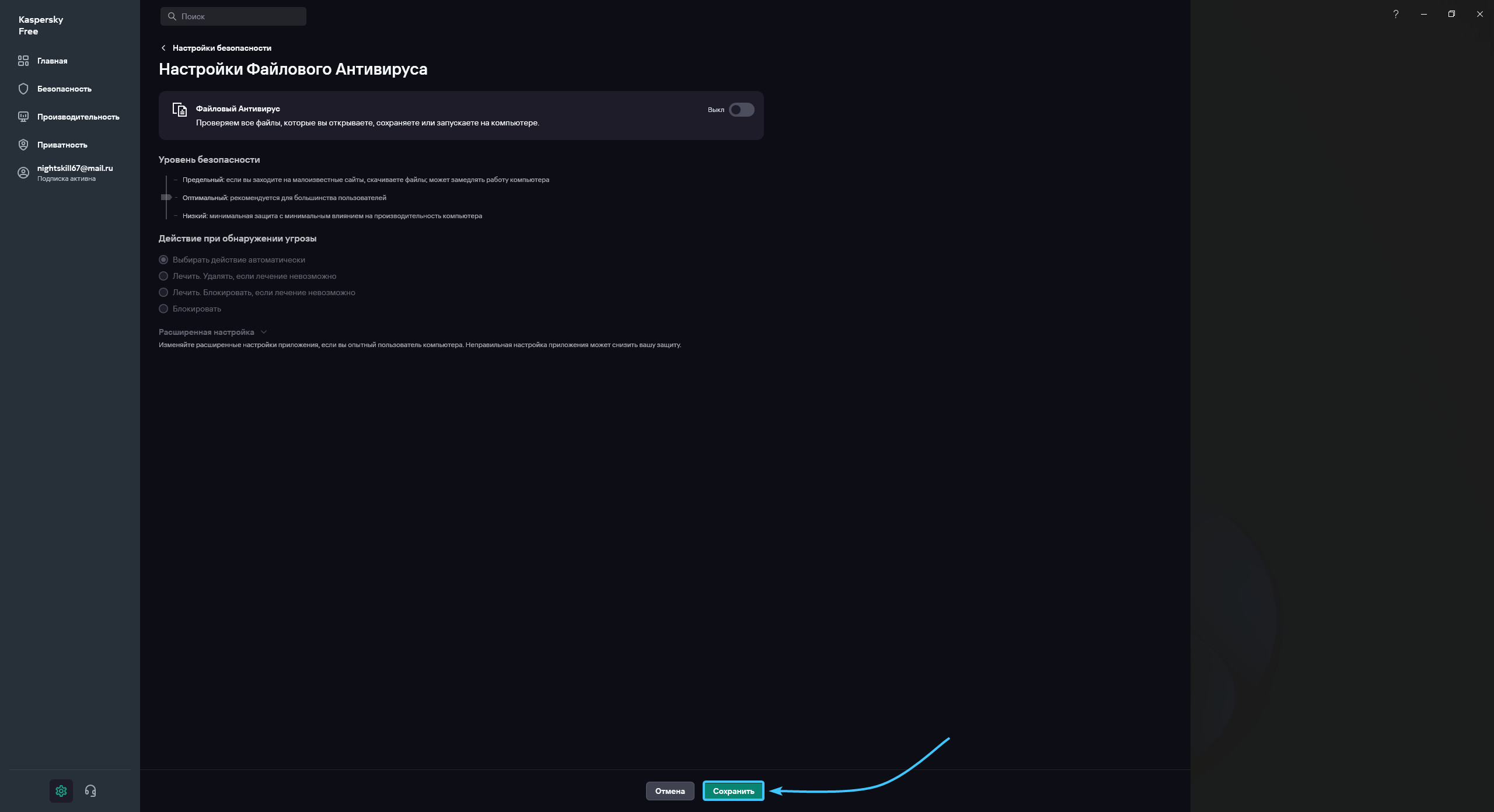
Task: Go back via 'Настройки безопасности' chevron
Action: pyautogui.click(x=163, y=48)
